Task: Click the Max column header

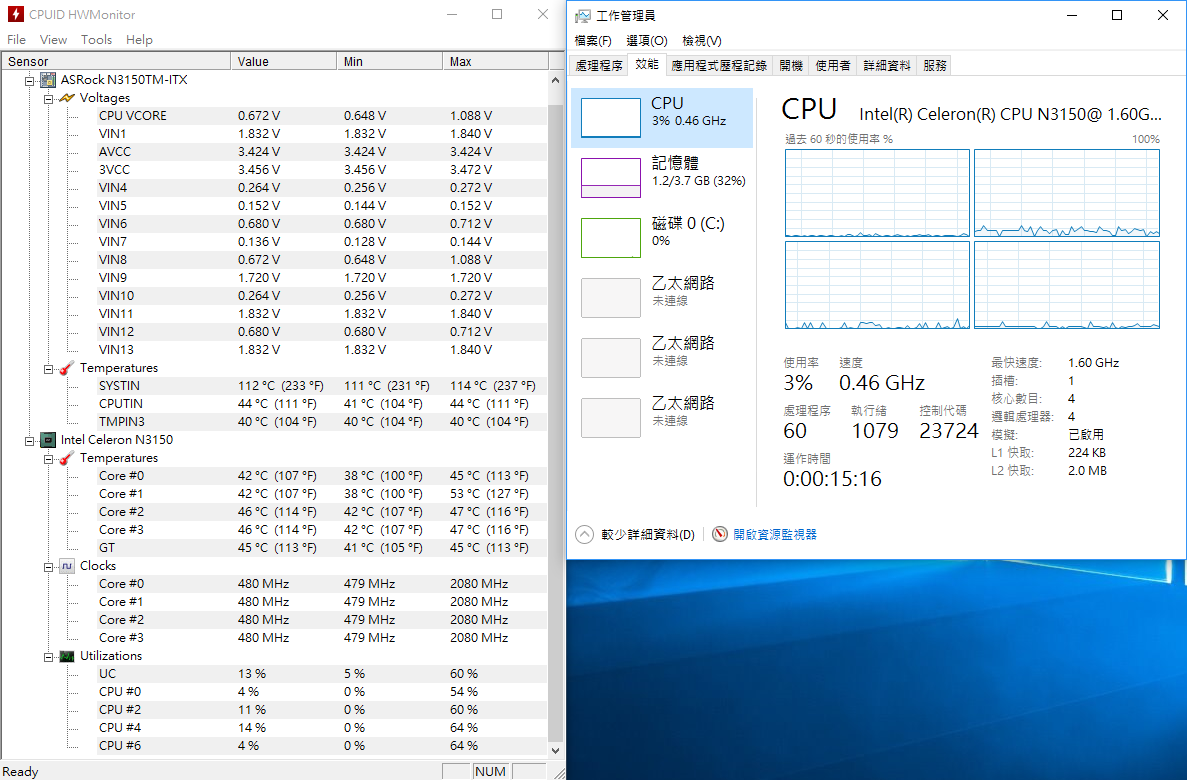Action: 495,61
